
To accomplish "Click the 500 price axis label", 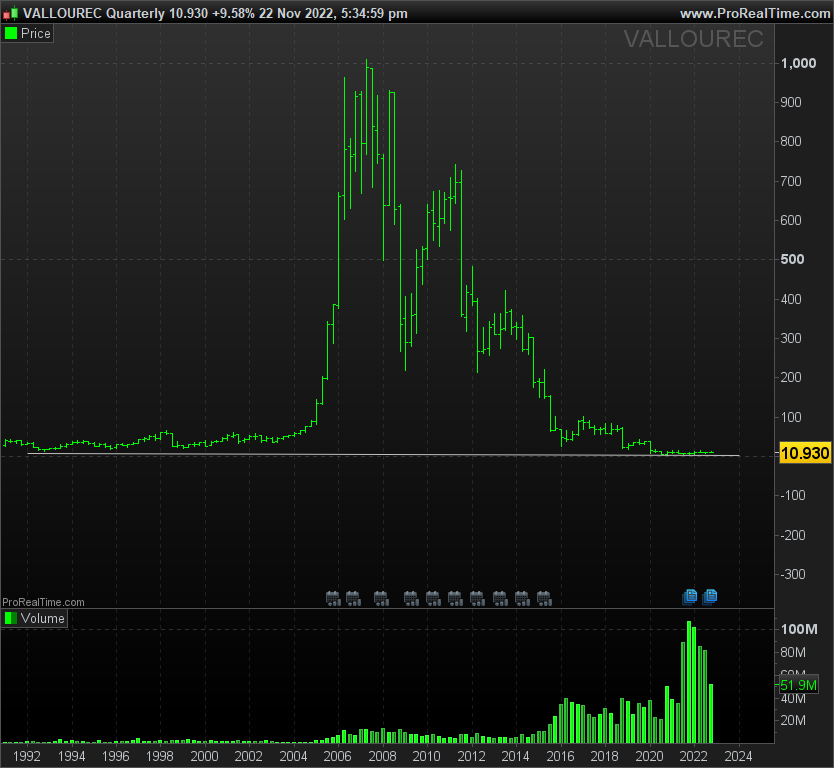I will pos(792,260).
